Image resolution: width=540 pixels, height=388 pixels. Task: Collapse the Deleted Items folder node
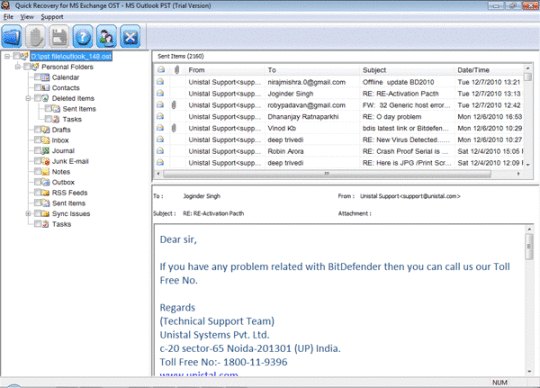pos(28,98)
